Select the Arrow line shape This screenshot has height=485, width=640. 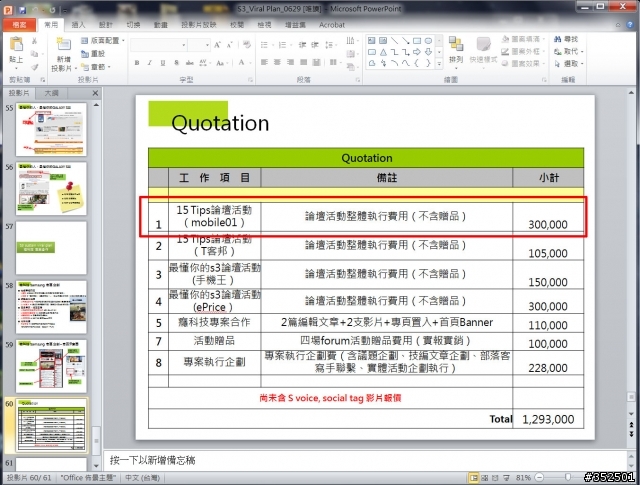(x=405, y=40)
